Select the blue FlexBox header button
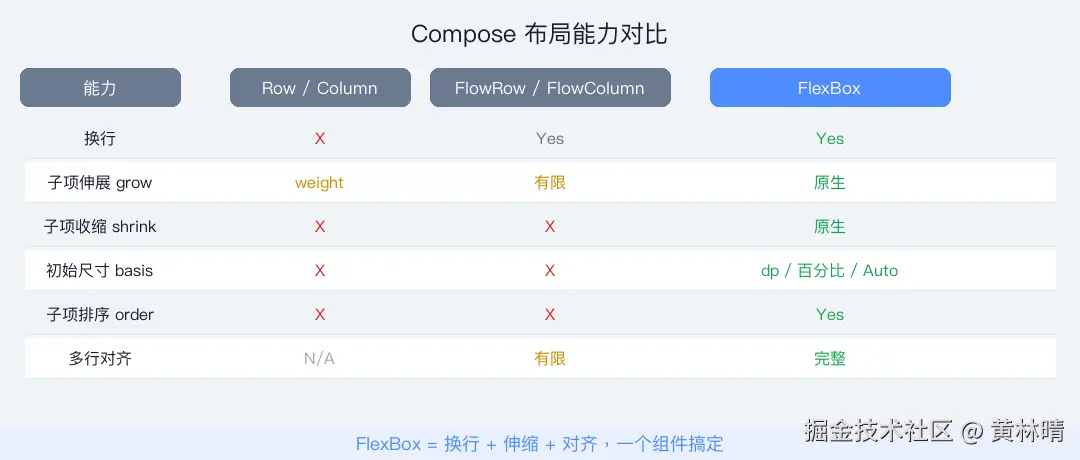 point(830,88)
